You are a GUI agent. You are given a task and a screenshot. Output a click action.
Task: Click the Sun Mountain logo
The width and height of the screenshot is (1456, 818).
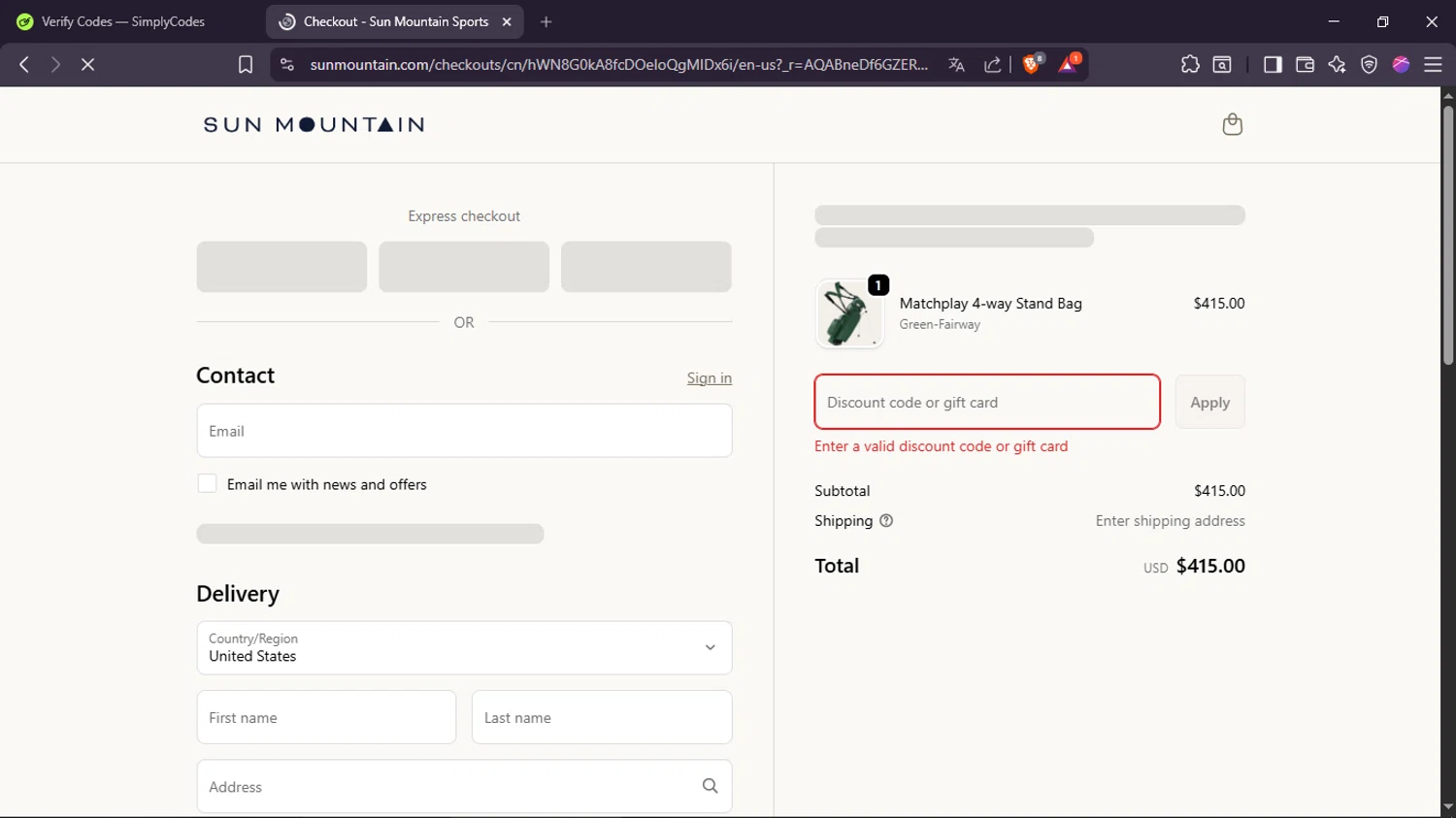coord(314,124)
